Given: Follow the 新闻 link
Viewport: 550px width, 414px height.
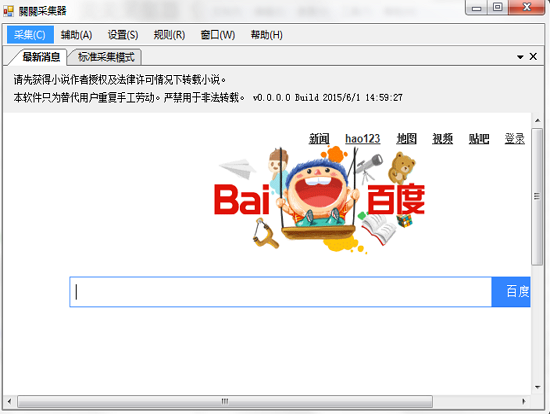Looking at the screenshot, I should tap(319, 139).
